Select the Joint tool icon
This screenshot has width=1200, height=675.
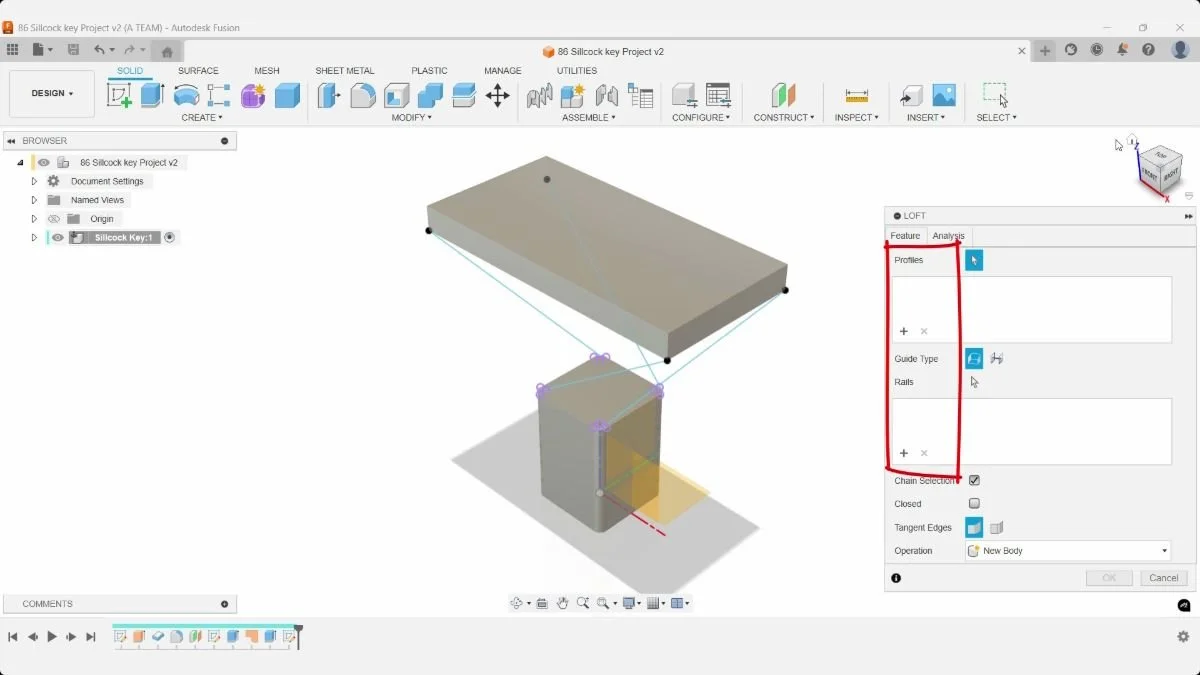pos(606,95)
